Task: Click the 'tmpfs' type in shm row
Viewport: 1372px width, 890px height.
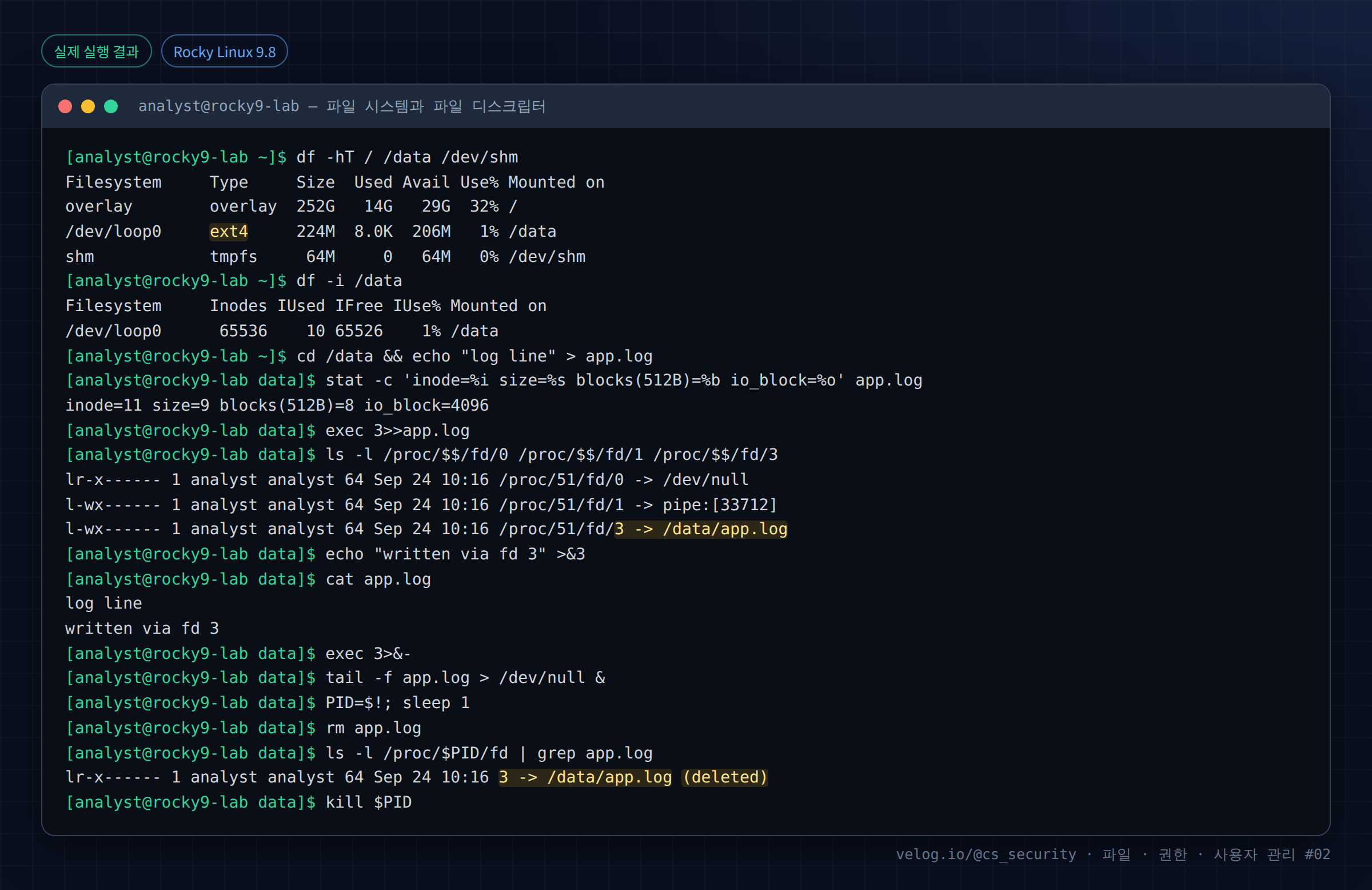Action: (x=233, y=256)
